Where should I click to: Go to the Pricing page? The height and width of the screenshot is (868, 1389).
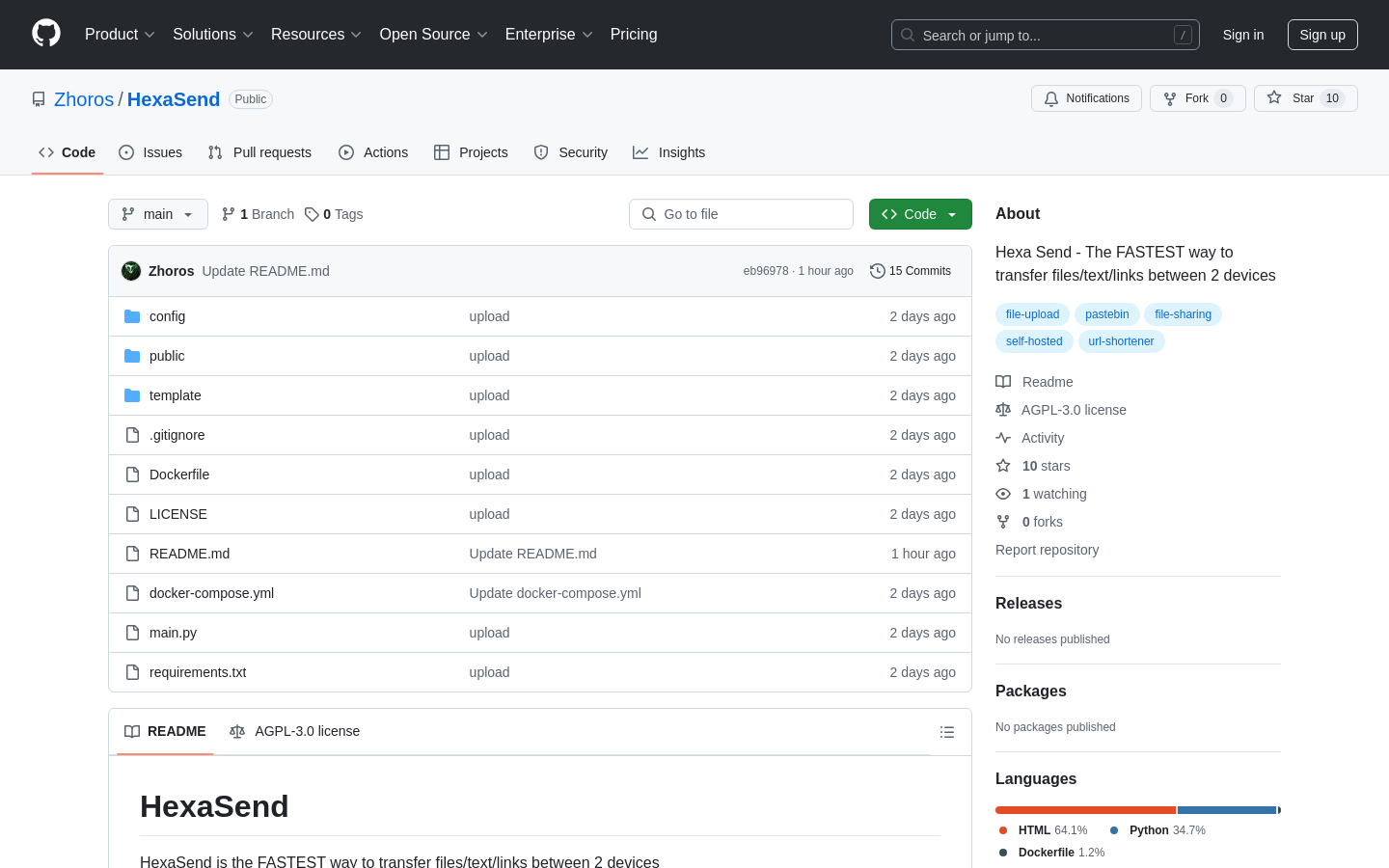pos(634,35)
